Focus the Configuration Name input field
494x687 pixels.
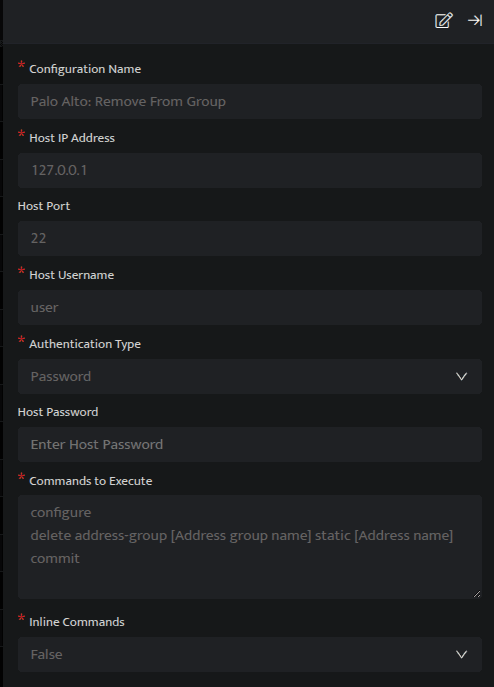pyautogui.click(x=250, y=102)
